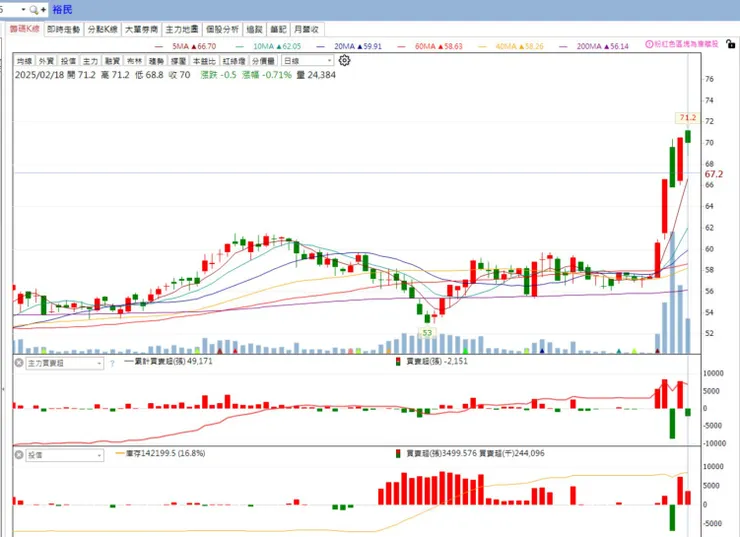The height and width of the screenshot is (537, 740).
Task: Click the pink info notice about red zones
Action: pos(681,44)
